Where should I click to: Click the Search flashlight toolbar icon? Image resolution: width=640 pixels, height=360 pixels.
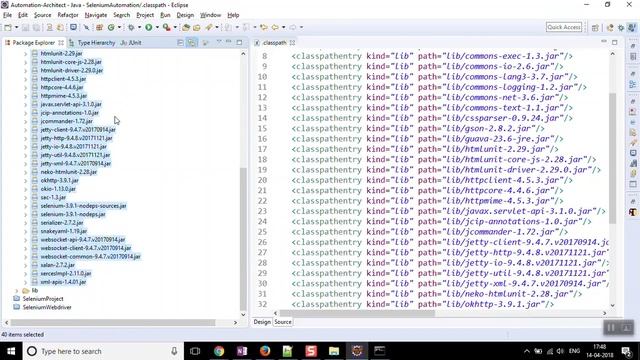(209, 27)
